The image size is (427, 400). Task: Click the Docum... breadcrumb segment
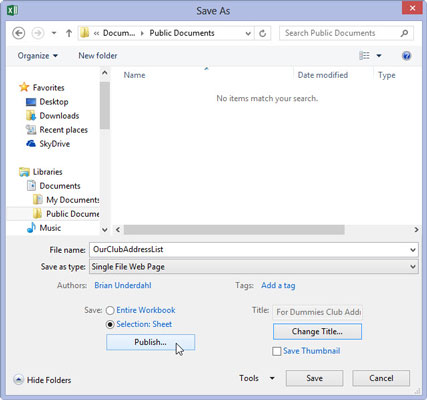pos(119,33)
